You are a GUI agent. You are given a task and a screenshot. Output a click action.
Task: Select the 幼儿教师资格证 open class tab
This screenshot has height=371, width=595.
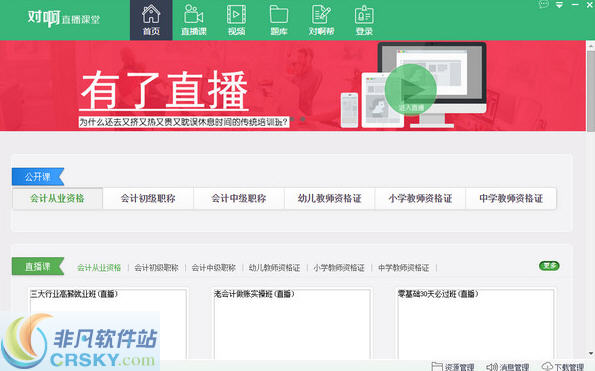329,198
